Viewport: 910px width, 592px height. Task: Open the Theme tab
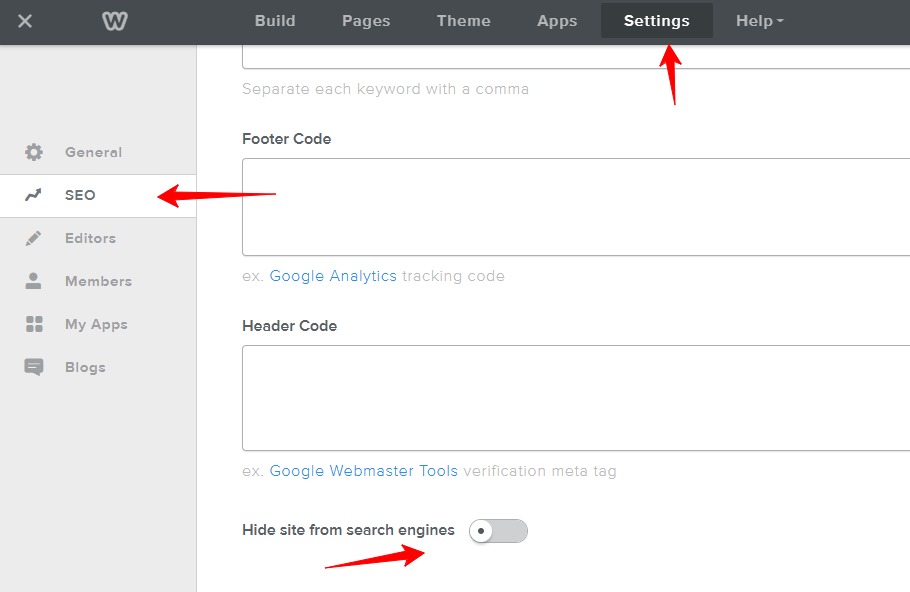463,21
